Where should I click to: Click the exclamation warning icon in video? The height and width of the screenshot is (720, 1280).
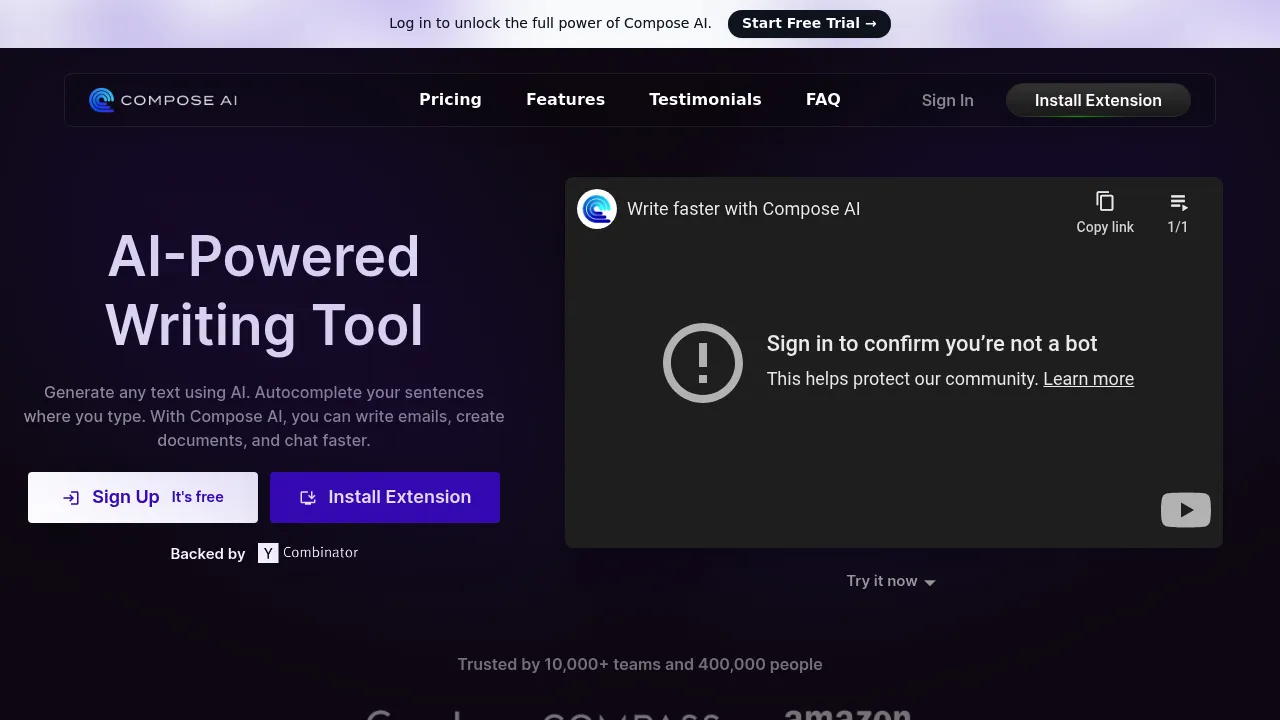click(x=703, y=362)
